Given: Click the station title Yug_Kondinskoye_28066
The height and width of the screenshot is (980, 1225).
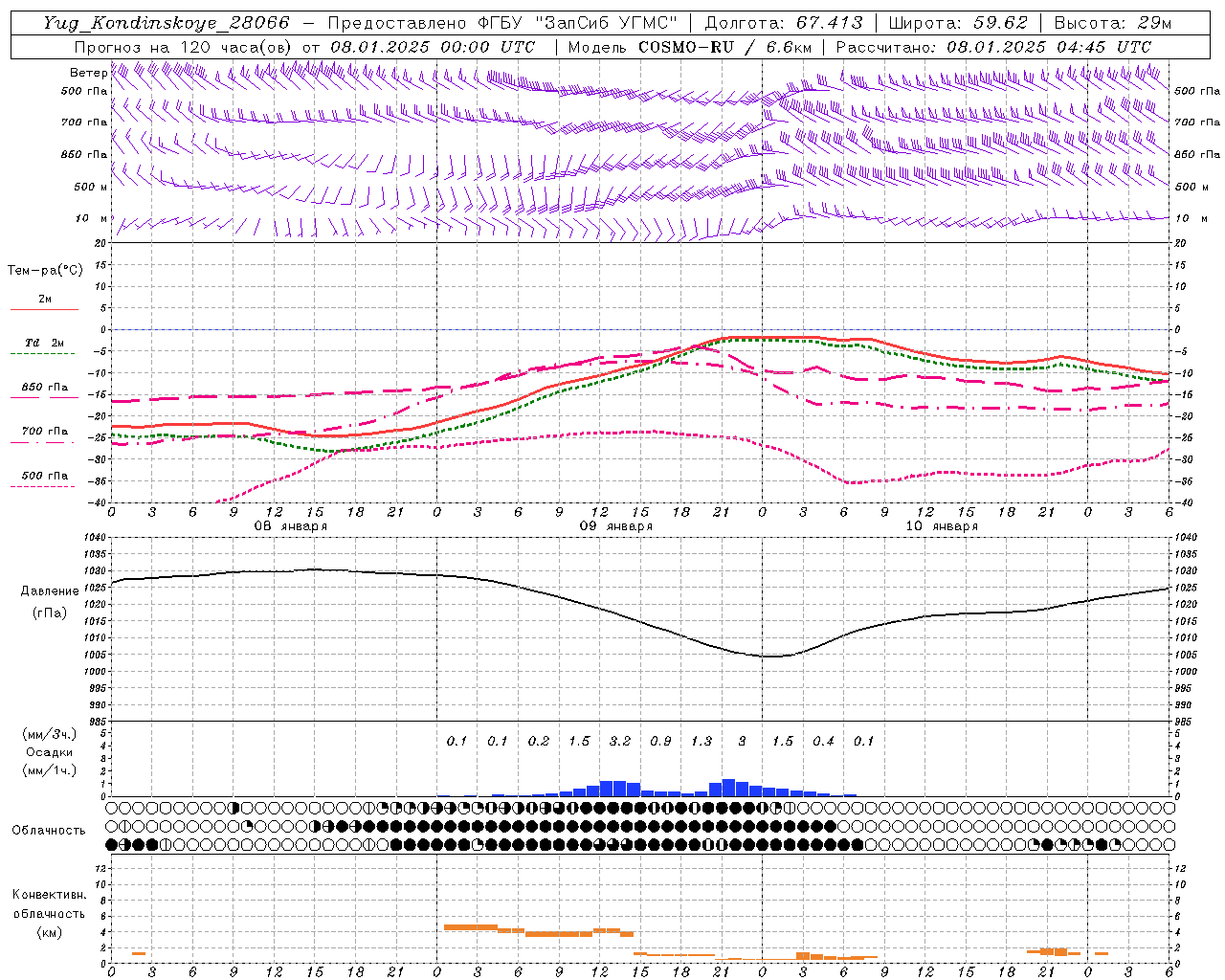Looking at the screenshot, I should [x=167, y=23].
